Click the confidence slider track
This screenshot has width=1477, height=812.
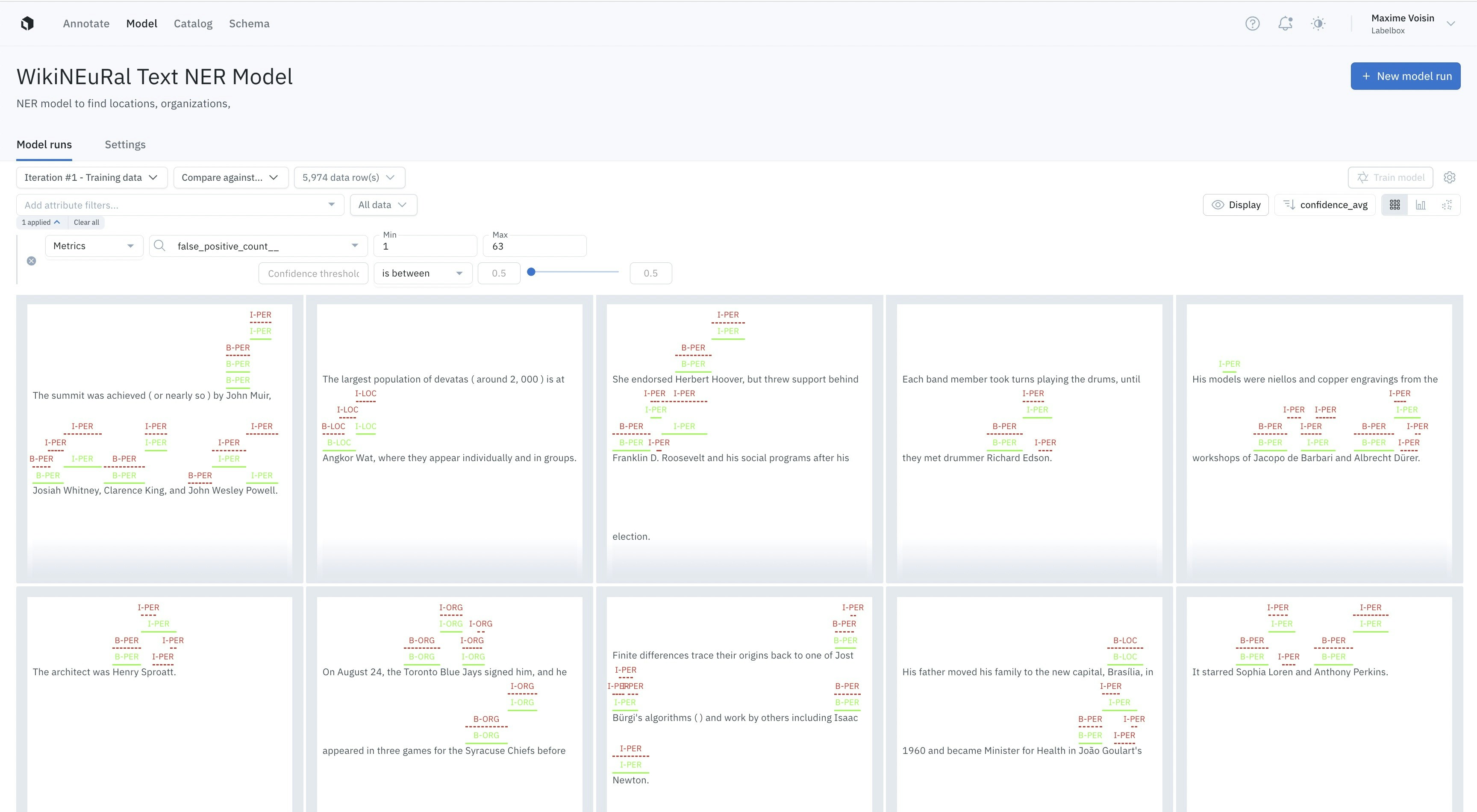[575, 272]
